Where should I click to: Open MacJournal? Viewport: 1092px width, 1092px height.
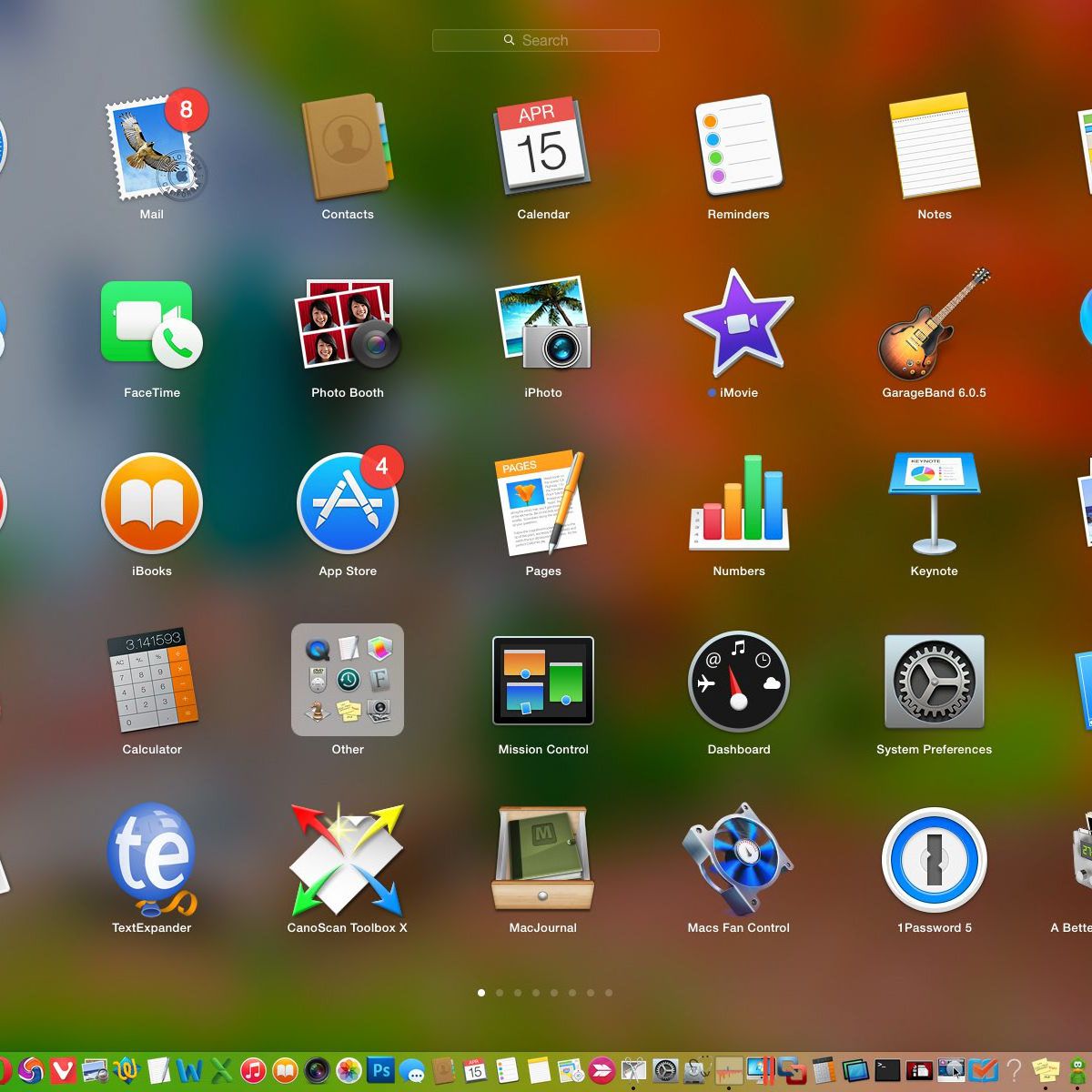point(542,859)
